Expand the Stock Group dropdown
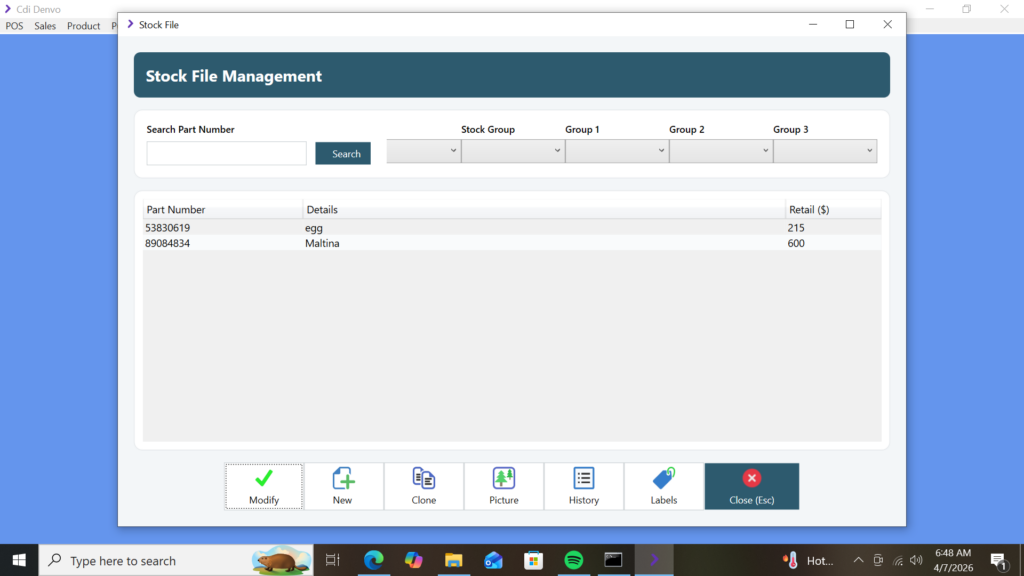This screenshot has width=1024, height=576. click(x=512, y=151)
